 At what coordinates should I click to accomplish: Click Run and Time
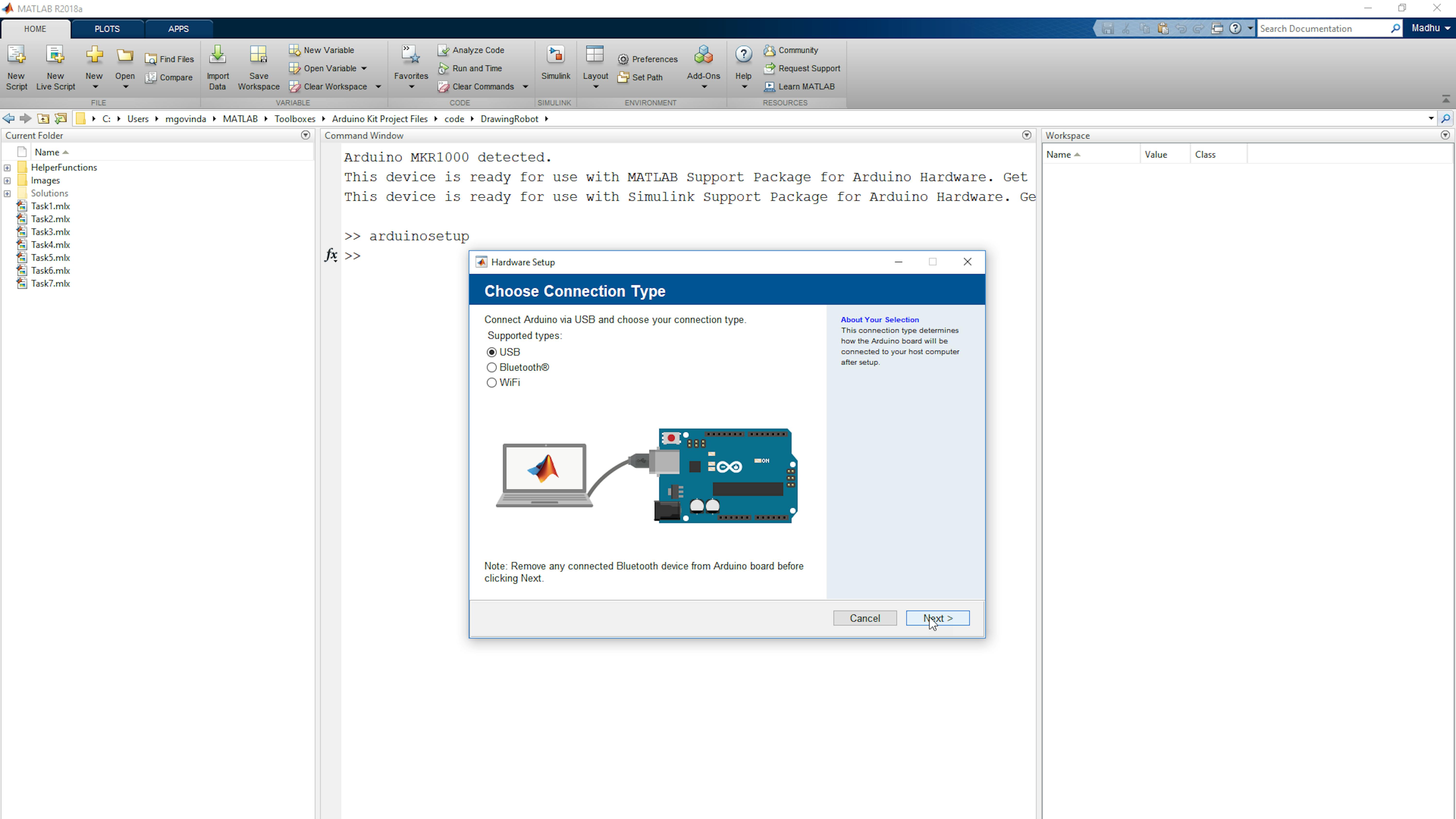pos(470,68)
